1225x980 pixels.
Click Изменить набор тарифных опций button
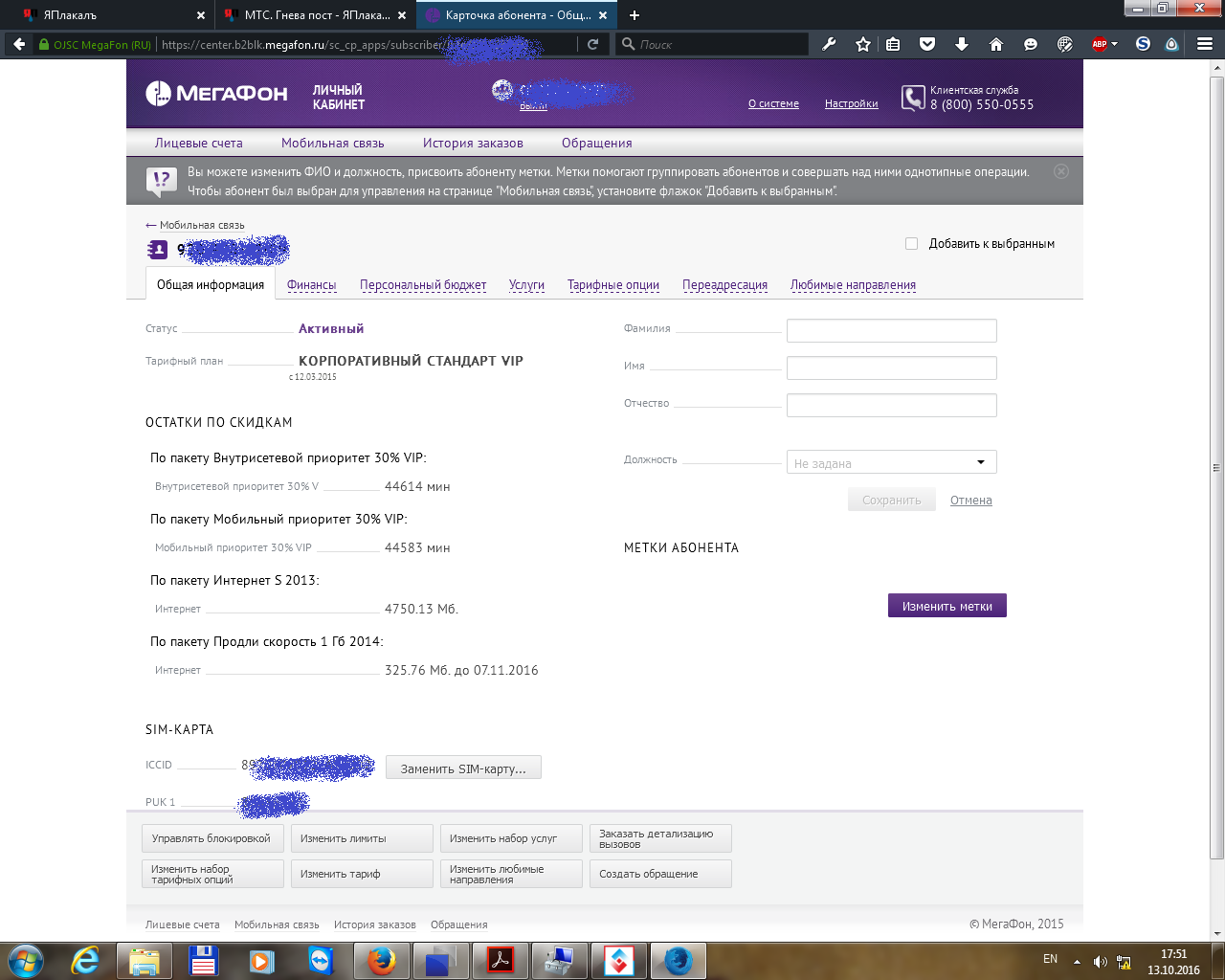[212, 874]
